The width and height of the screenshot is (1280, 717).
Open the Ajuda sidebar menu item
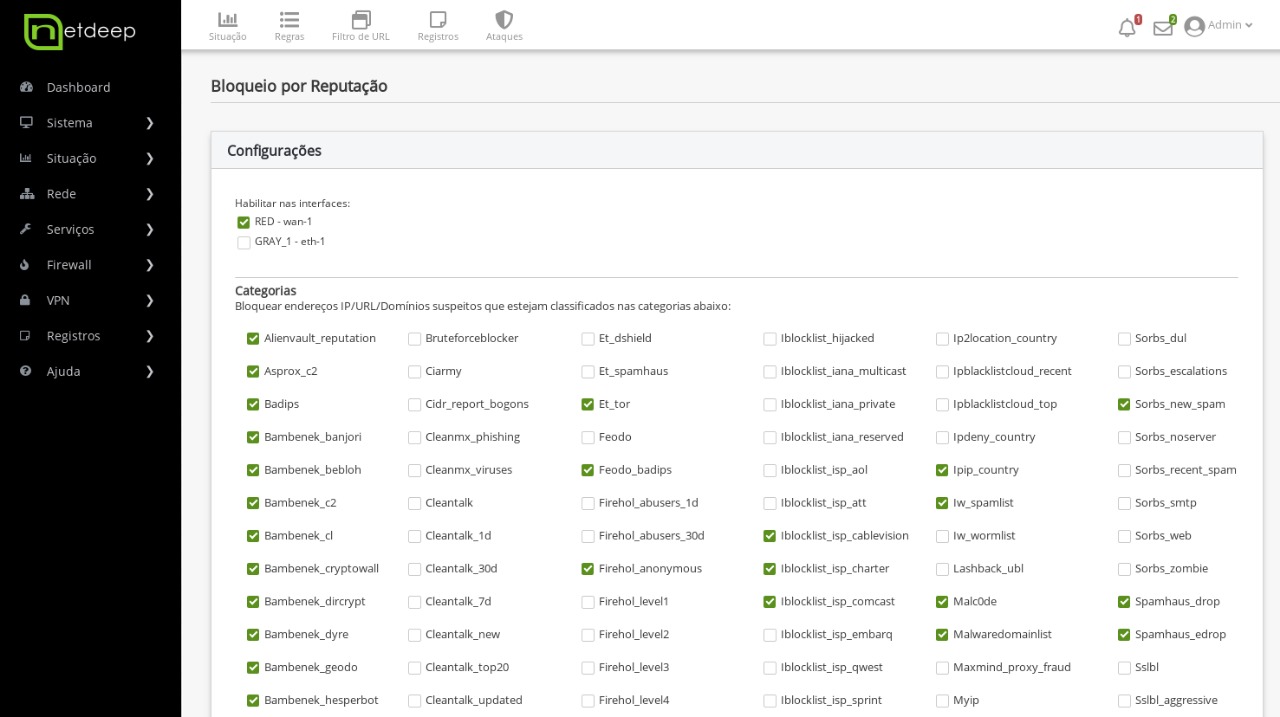pyautogui.click(x=88, y=371)
